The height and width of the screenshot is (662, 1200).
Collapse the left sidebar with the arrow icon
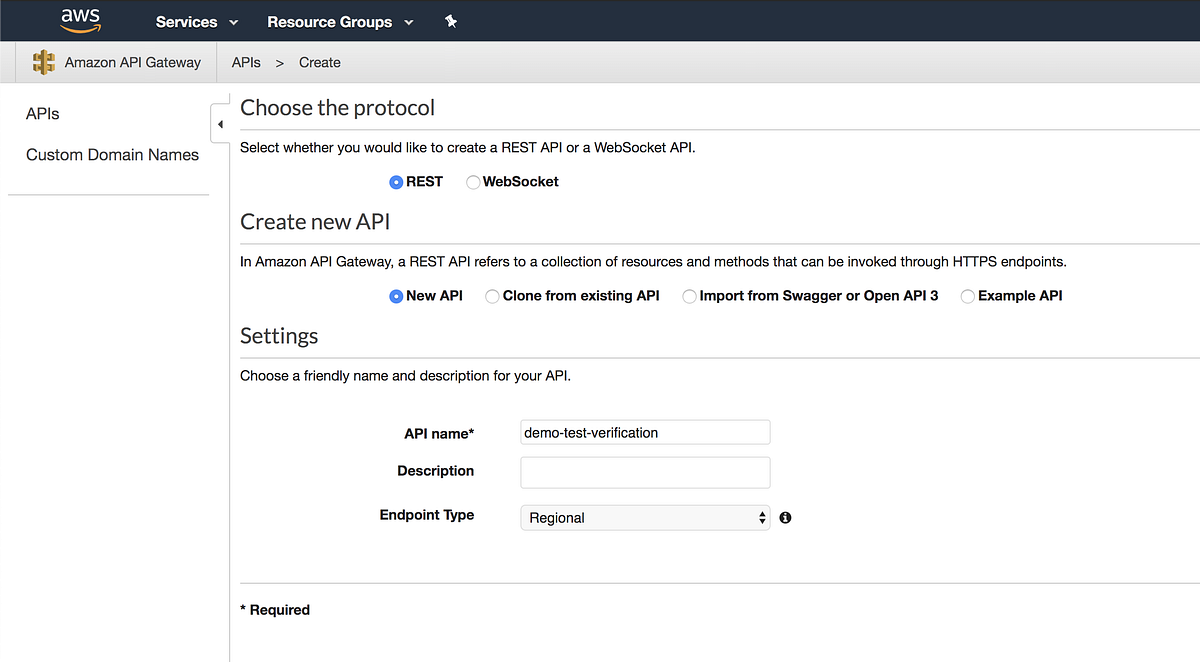[220, 123]
